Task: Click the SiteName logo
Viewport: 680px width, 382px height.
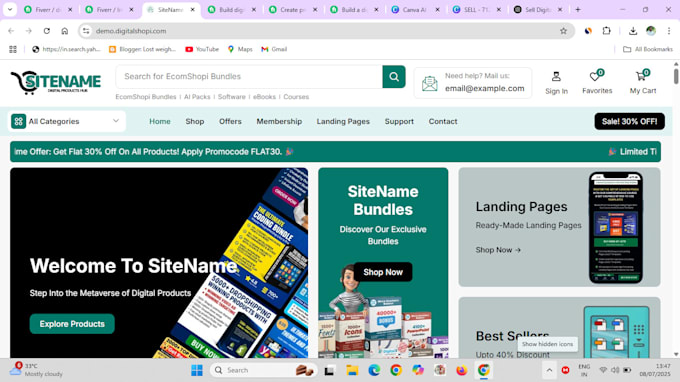Action: [x=56, y=82]
